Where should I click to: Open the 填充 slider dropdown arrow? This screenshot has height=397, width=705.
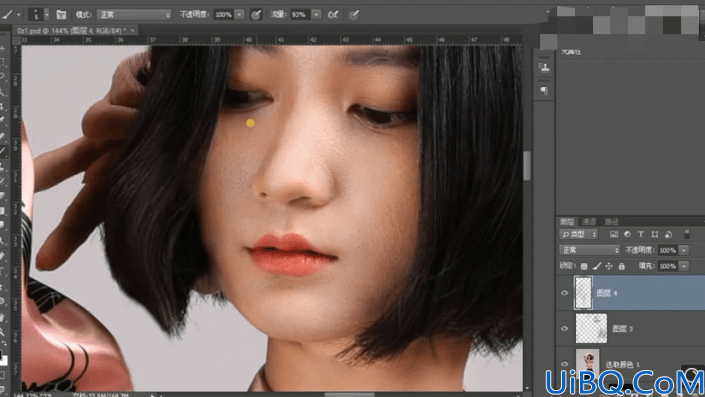684,266
